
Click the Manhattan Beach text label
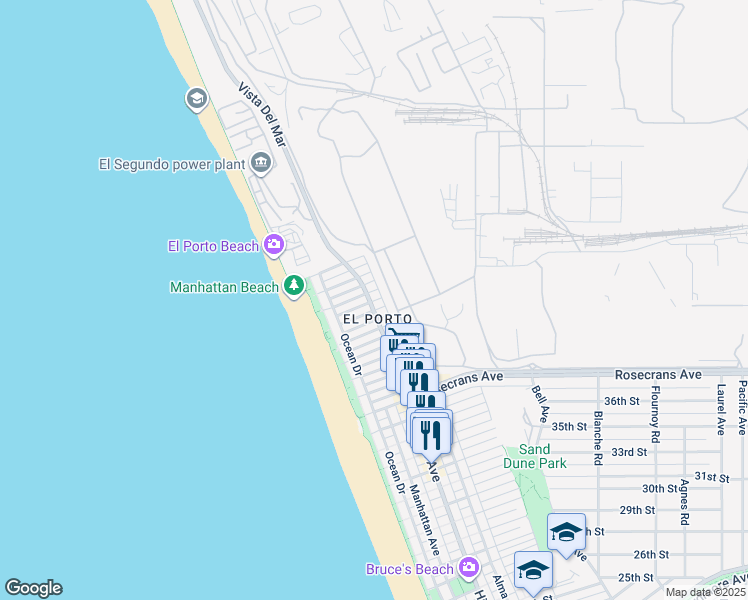(224, 287)
